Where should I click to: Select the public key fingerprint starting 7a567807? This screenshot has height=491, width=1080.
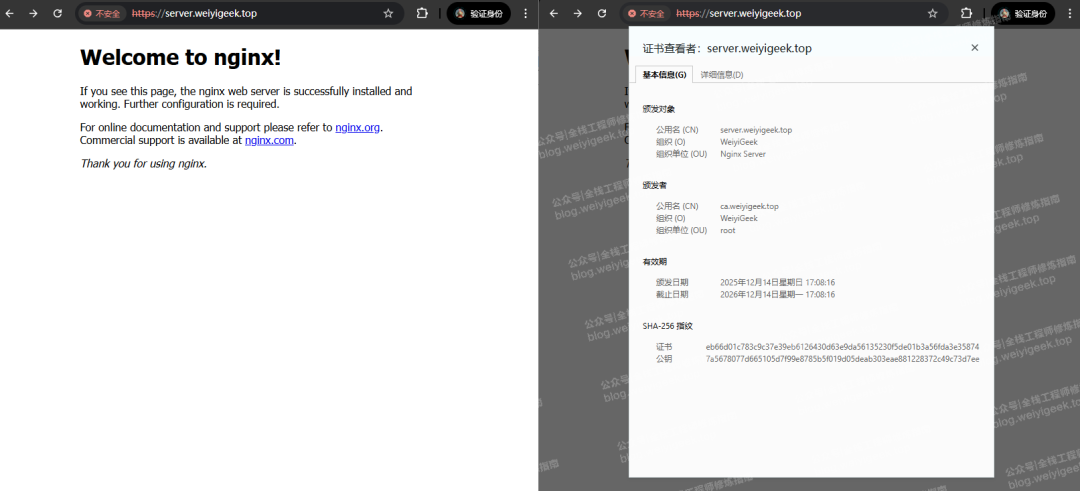pos(842,359)
